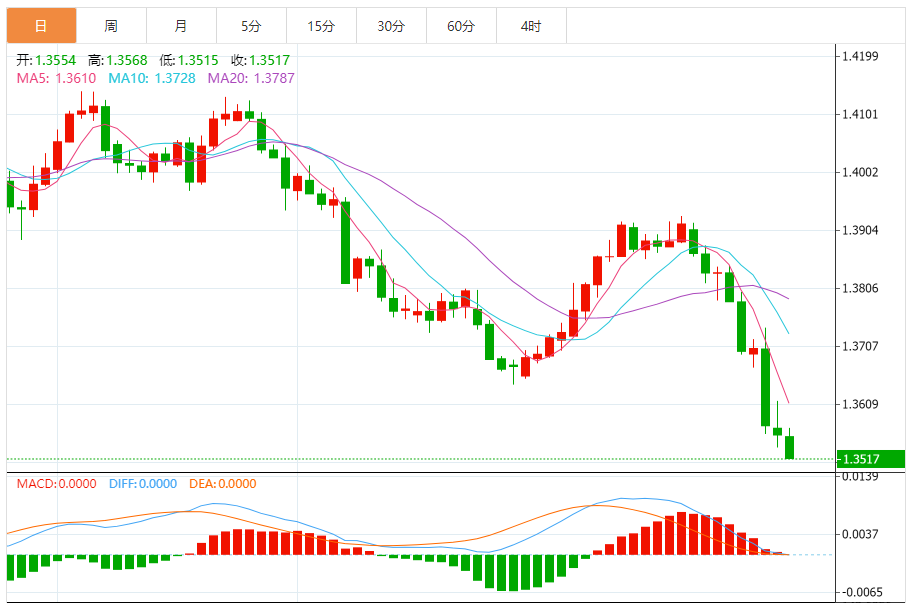Switch to the 月 monthly tab
Image resolution: width=913 pixels, height=603 pixels.
click(180, 26)
